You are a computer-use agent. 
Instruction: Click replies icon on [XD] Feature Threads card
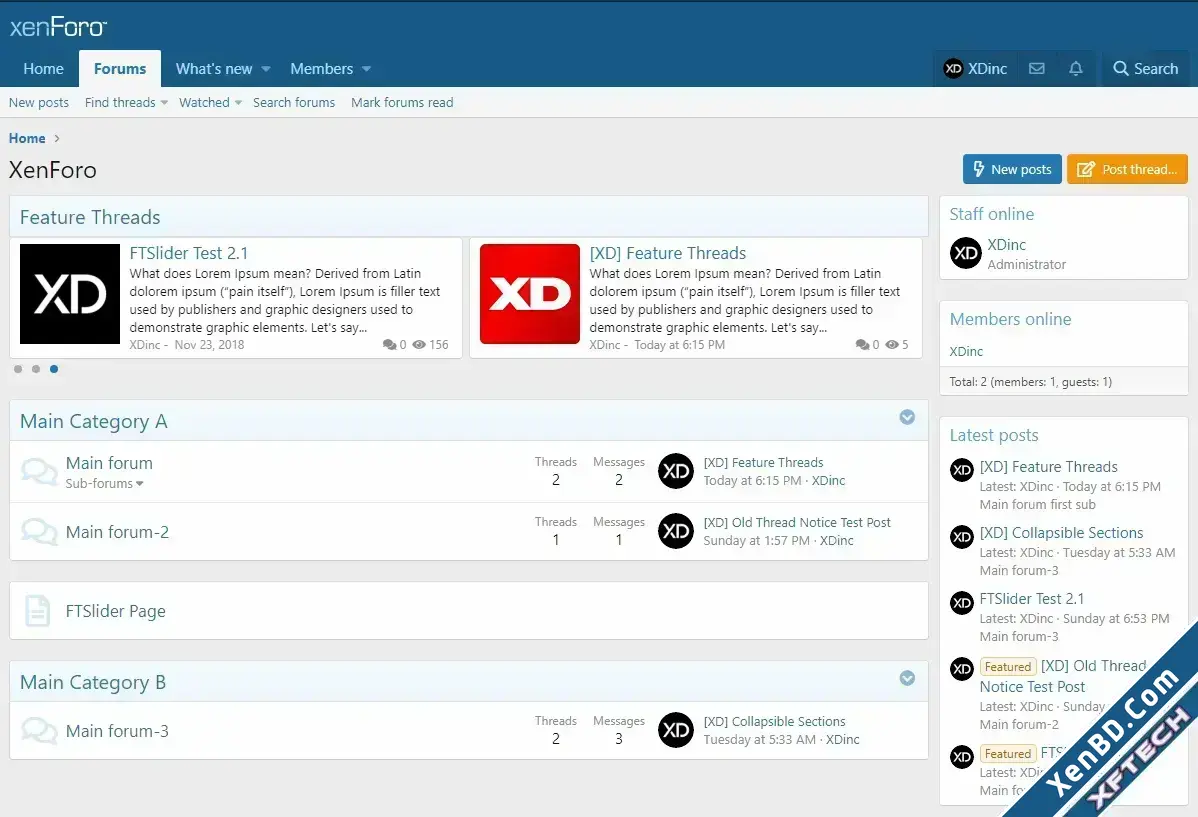(863, 345)
